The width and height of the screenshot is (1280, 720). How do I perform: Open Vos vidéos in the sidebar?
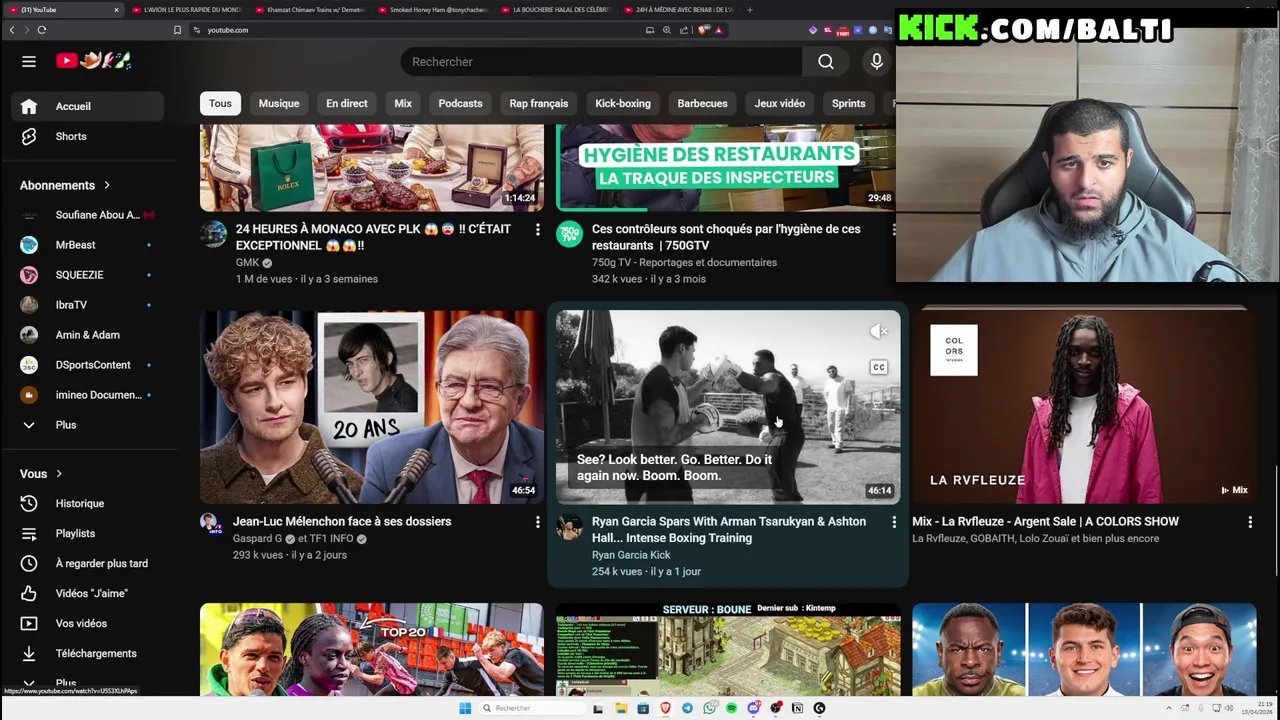click(x=88, y=623)
